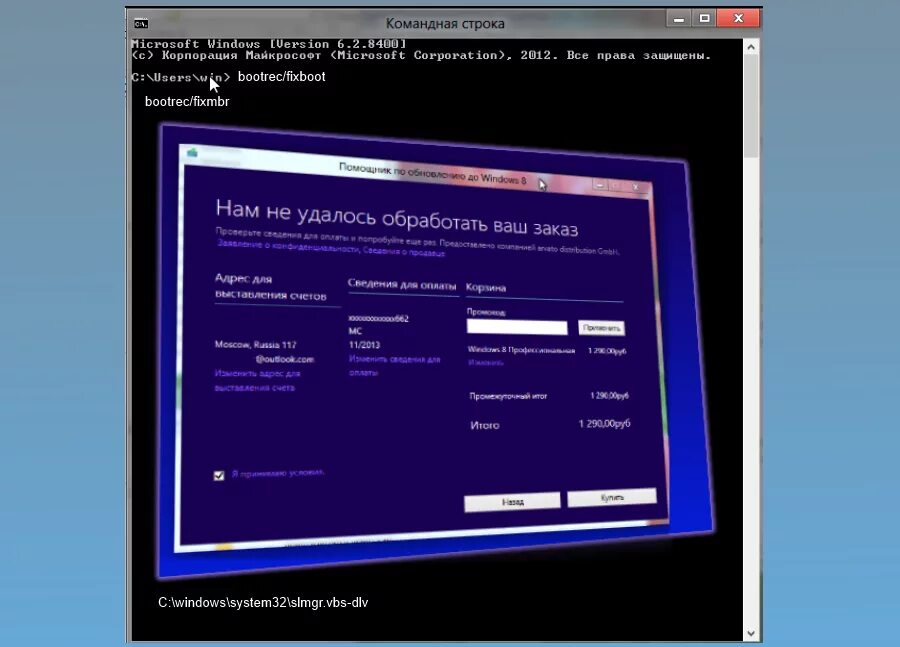This screenshot has width=900, height=647.
Task: Click the Windows 8 Профессиональная item text
Action: tap(521, 350)
